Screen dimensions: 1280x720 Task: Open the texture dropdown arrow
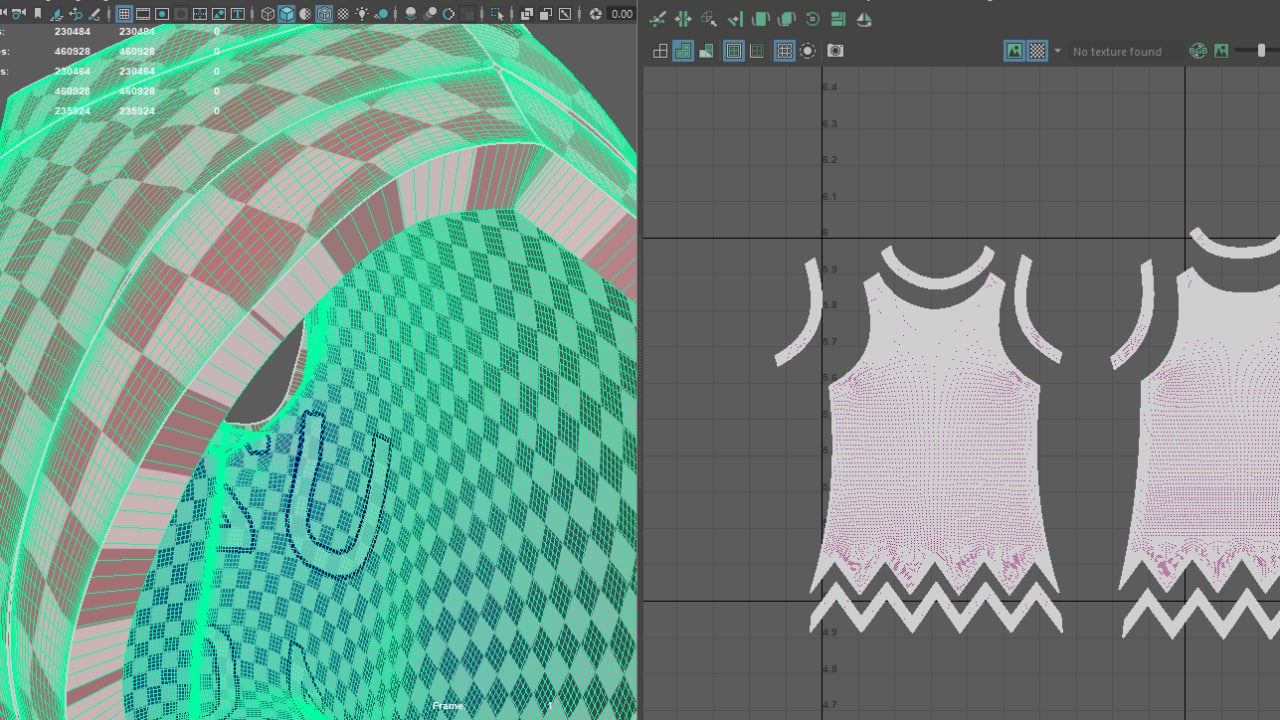click(1057, 51)
